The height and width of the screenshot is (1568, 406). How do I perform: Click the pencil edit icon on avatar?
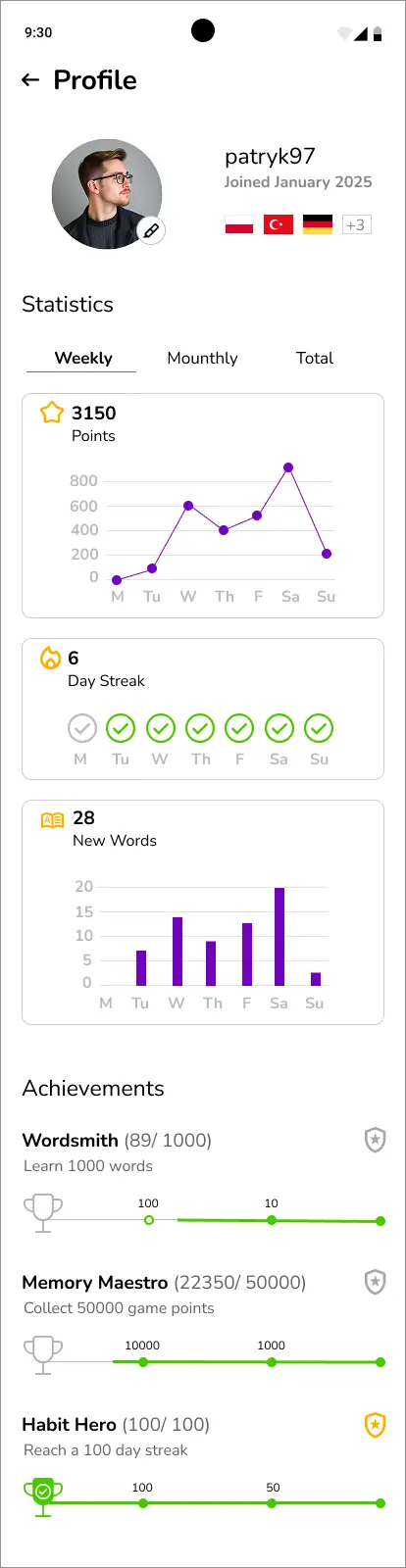[151, 231]
